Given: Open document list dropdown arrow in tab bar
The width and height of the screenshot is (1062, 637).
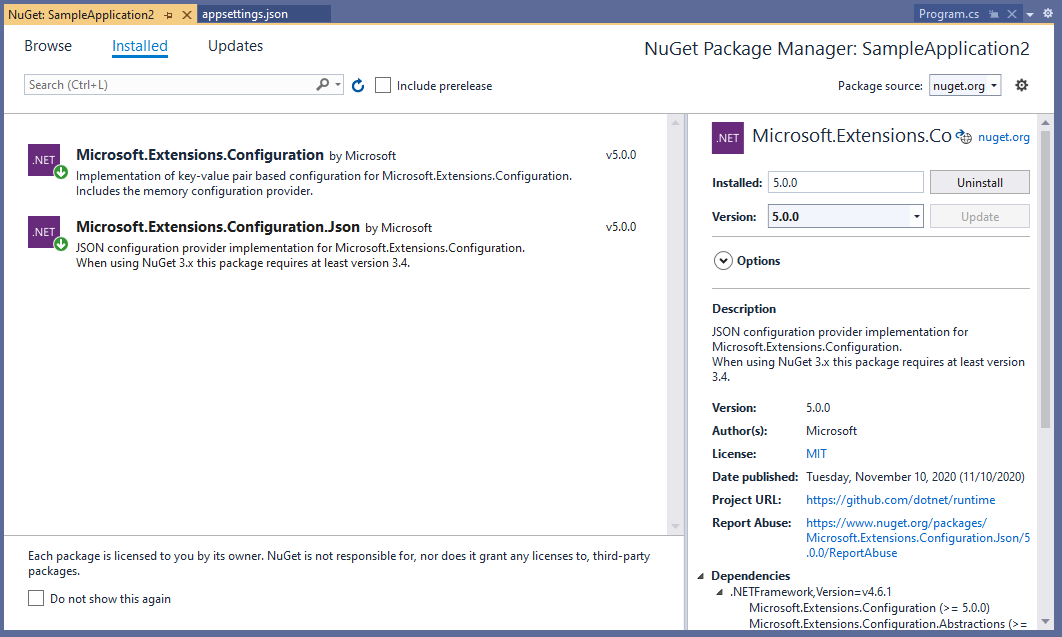Looking at the screenshot, I should [1029, 14].
